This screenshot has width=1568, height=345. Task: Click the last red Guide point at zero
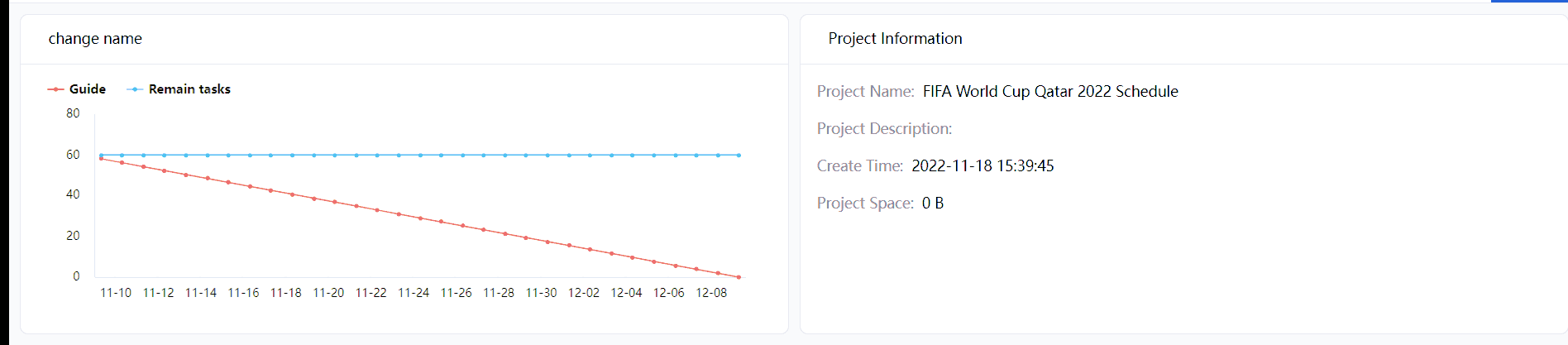[x=739, y=277]
